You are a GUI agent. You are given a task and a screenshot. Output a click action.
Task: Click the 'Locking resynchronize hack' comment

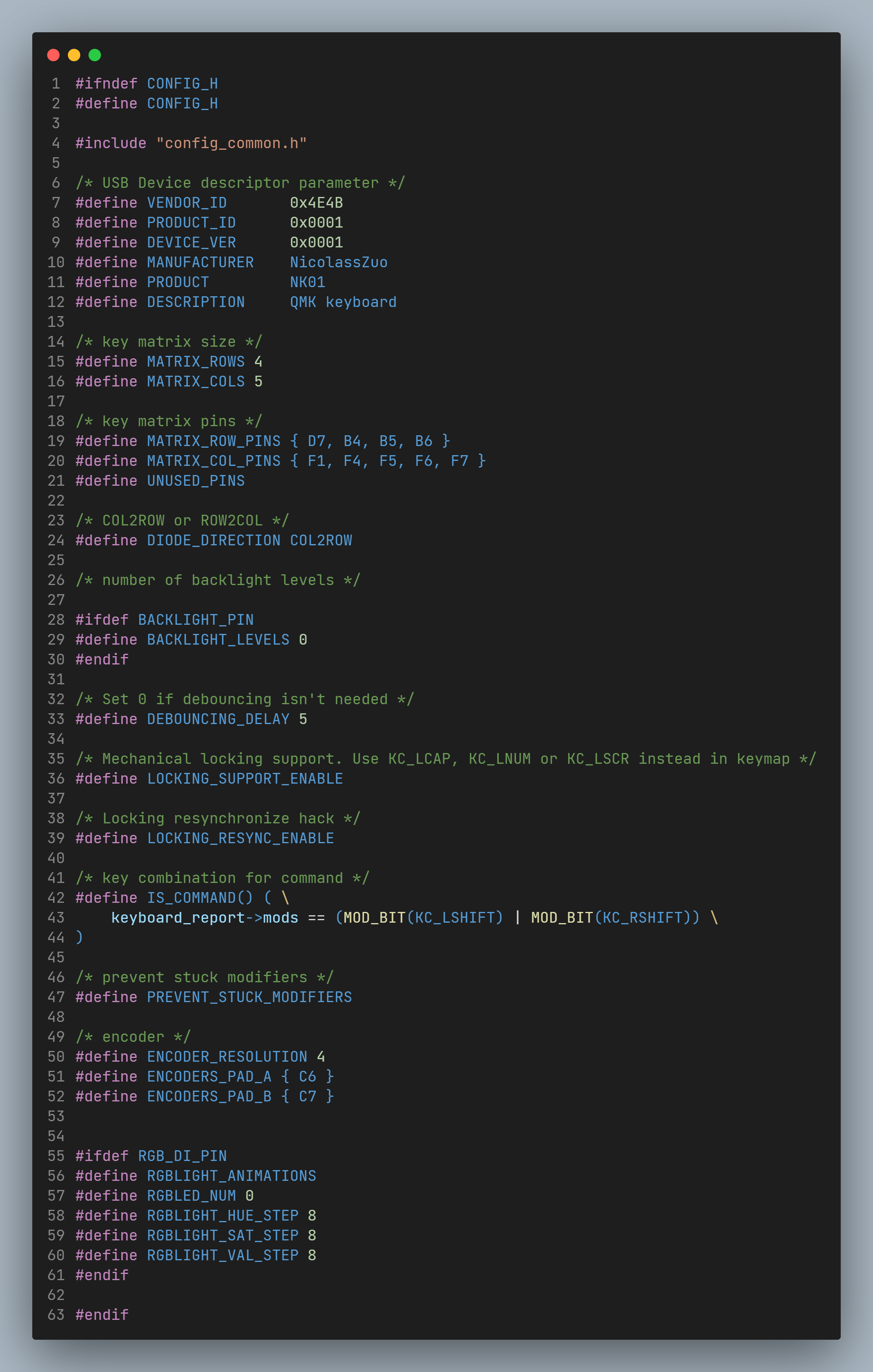[218, 819]
